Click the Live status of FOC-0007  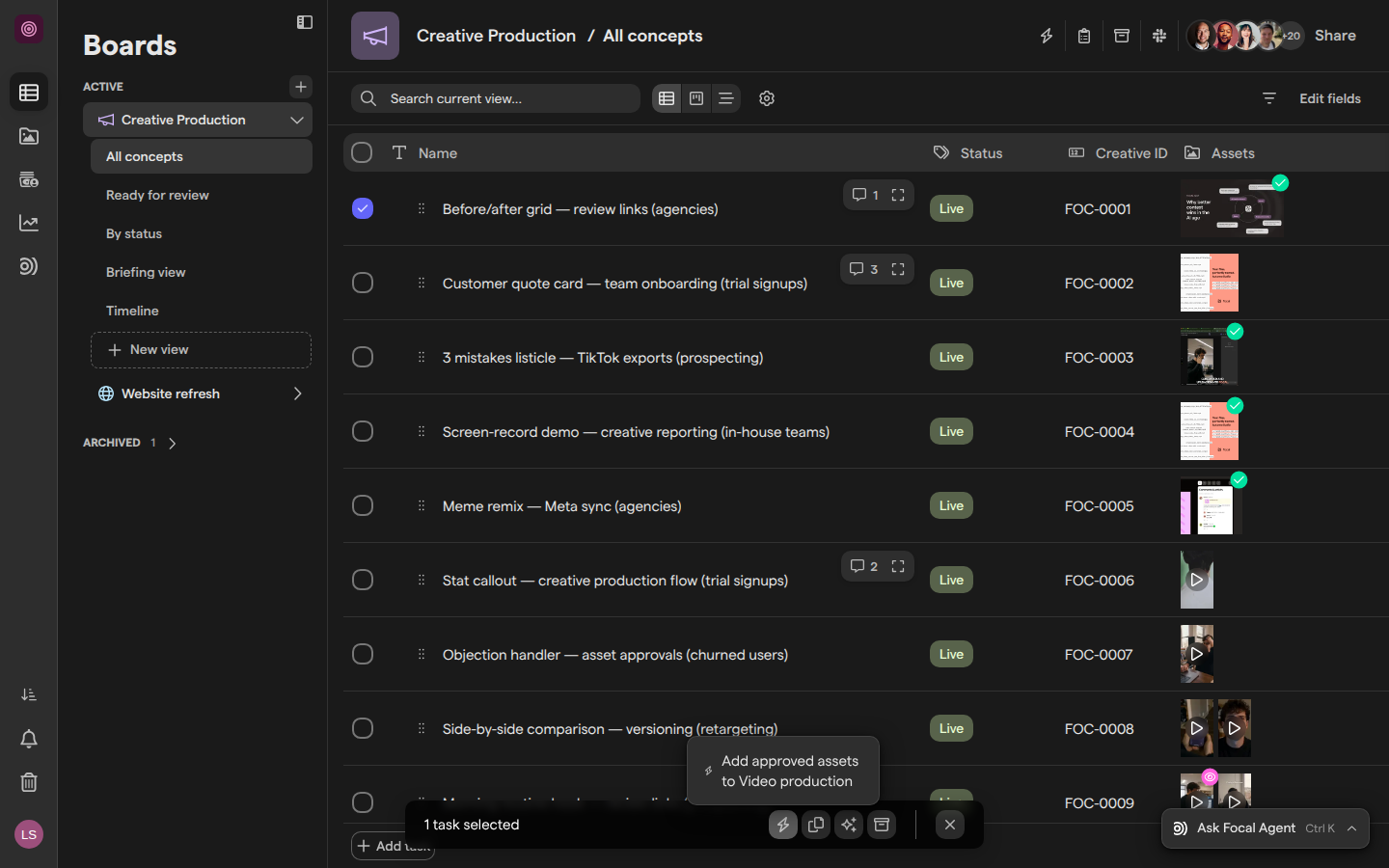point(951,654)
